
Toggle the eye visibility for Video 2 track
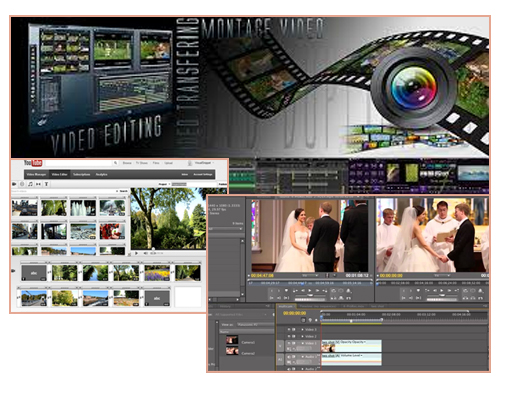[289, 336]
